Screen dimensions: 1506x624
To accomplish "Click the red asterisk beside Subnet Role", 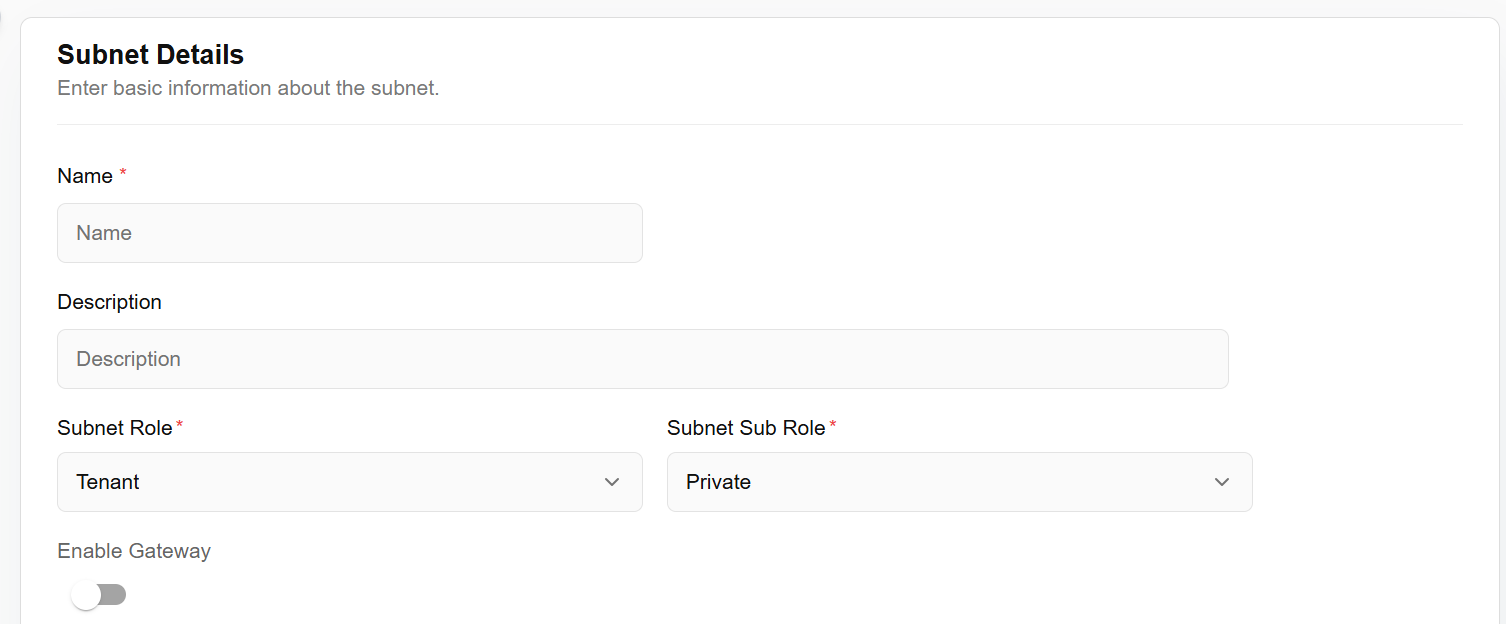I will (x=180, y=426).
